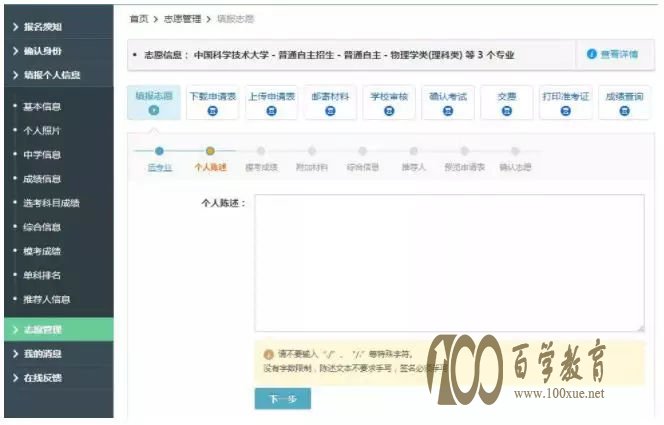Click the 模考成绩 step dot
This screenshot has width=664, height=425.
click(261, 151)
